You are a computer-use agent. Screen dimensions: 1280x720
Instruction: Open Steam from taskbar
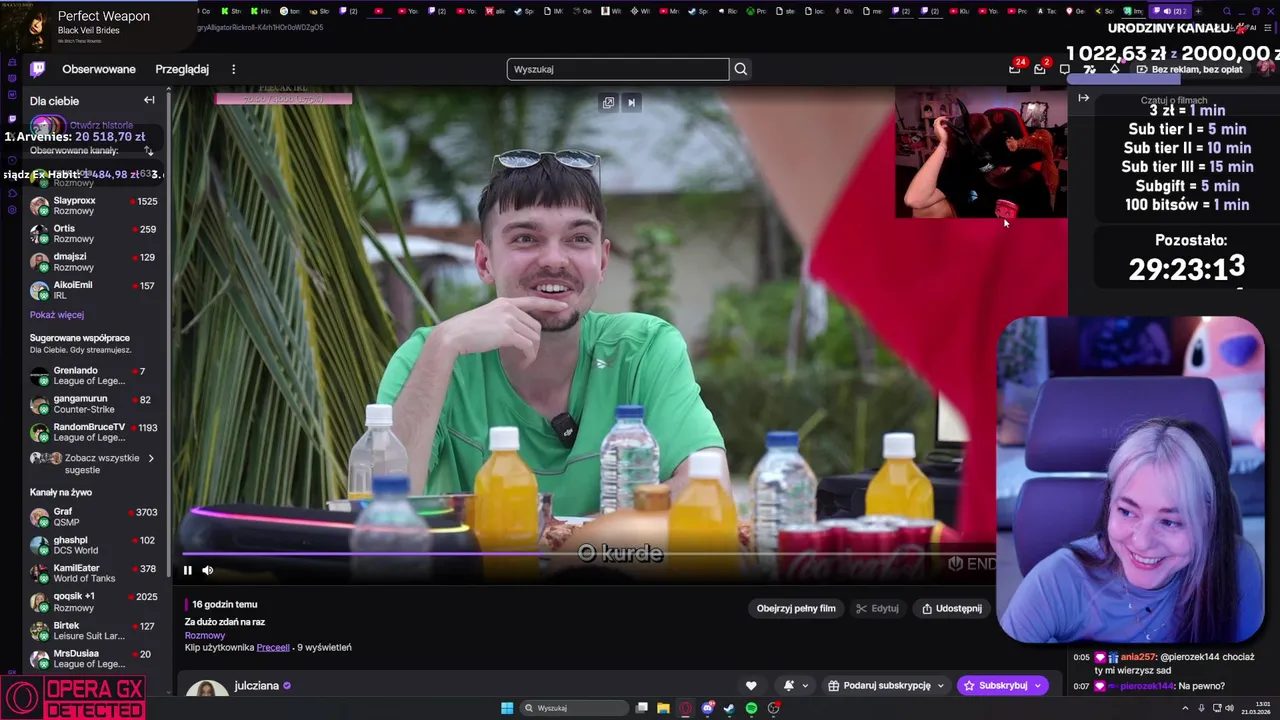click(729, 708)
